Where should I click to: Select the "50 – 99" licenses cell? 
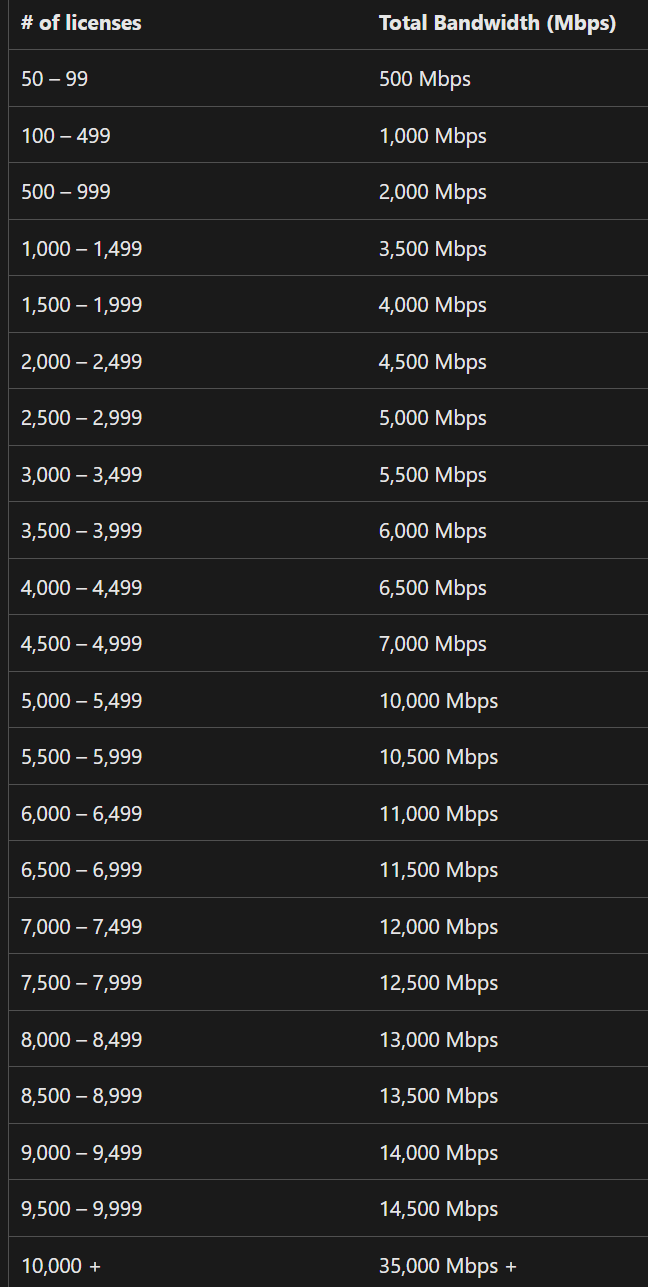click(55, 79)
